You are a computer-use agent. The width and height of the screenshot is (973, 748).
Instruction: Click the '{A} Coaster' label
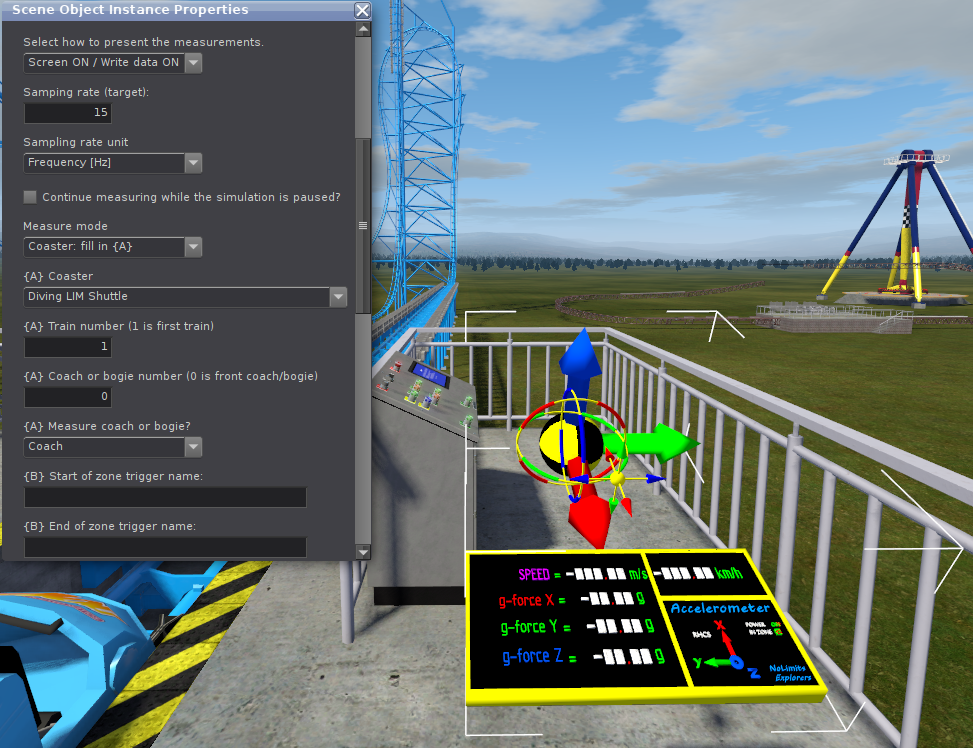58,276
